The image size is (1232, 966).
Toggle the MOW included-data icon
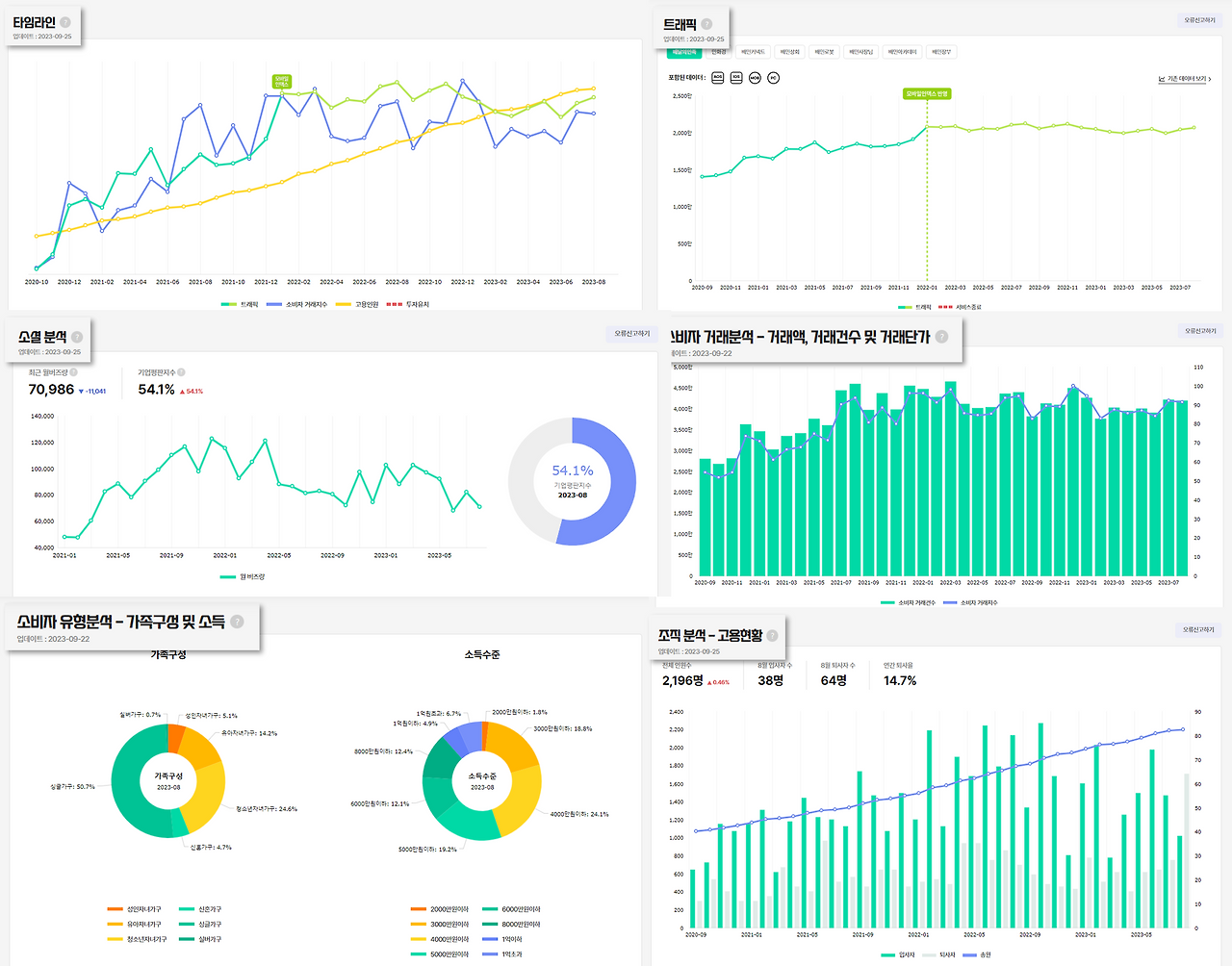755,78
